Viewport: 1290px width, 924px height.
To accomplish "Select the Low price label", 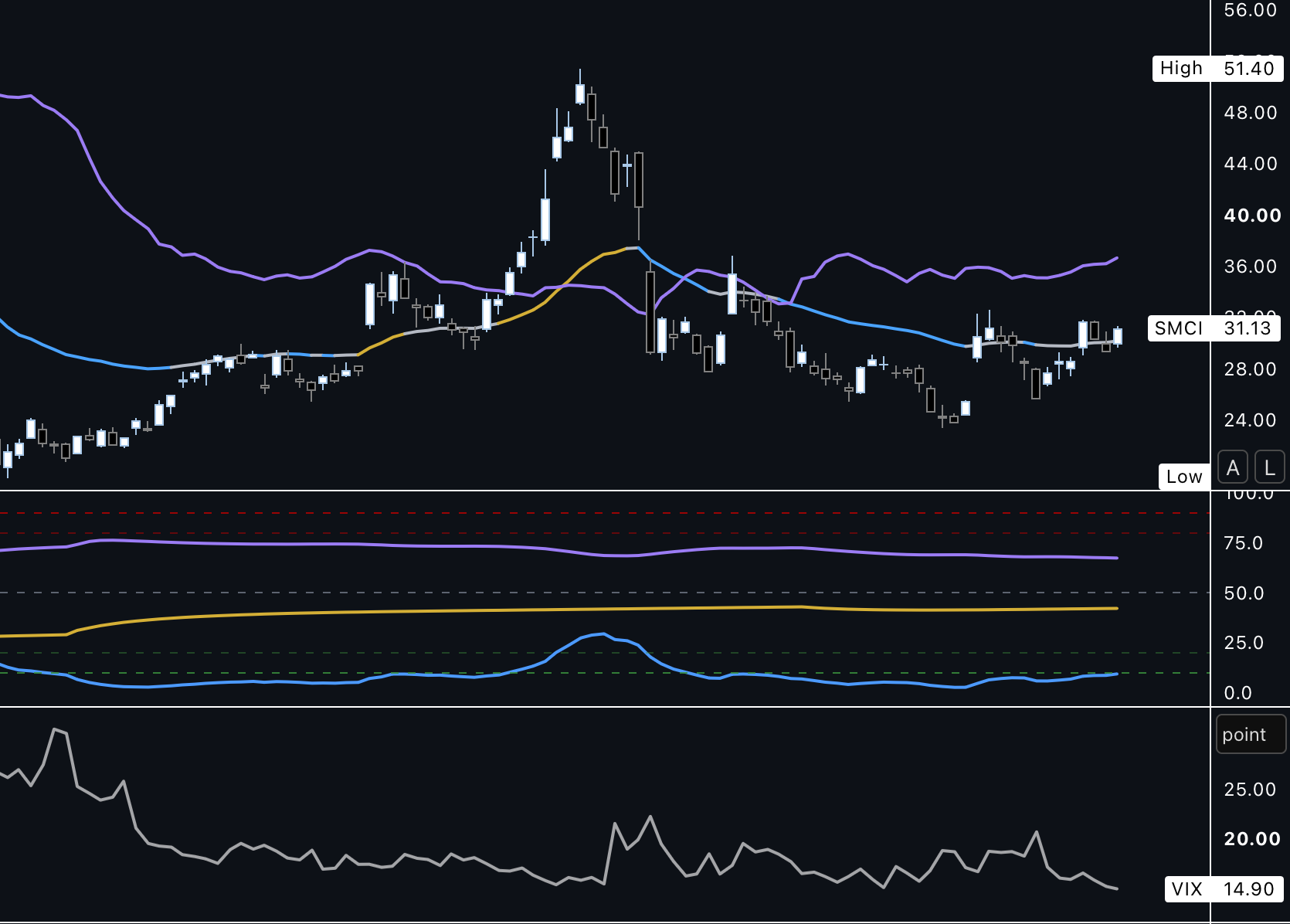I will point(1184,477).
